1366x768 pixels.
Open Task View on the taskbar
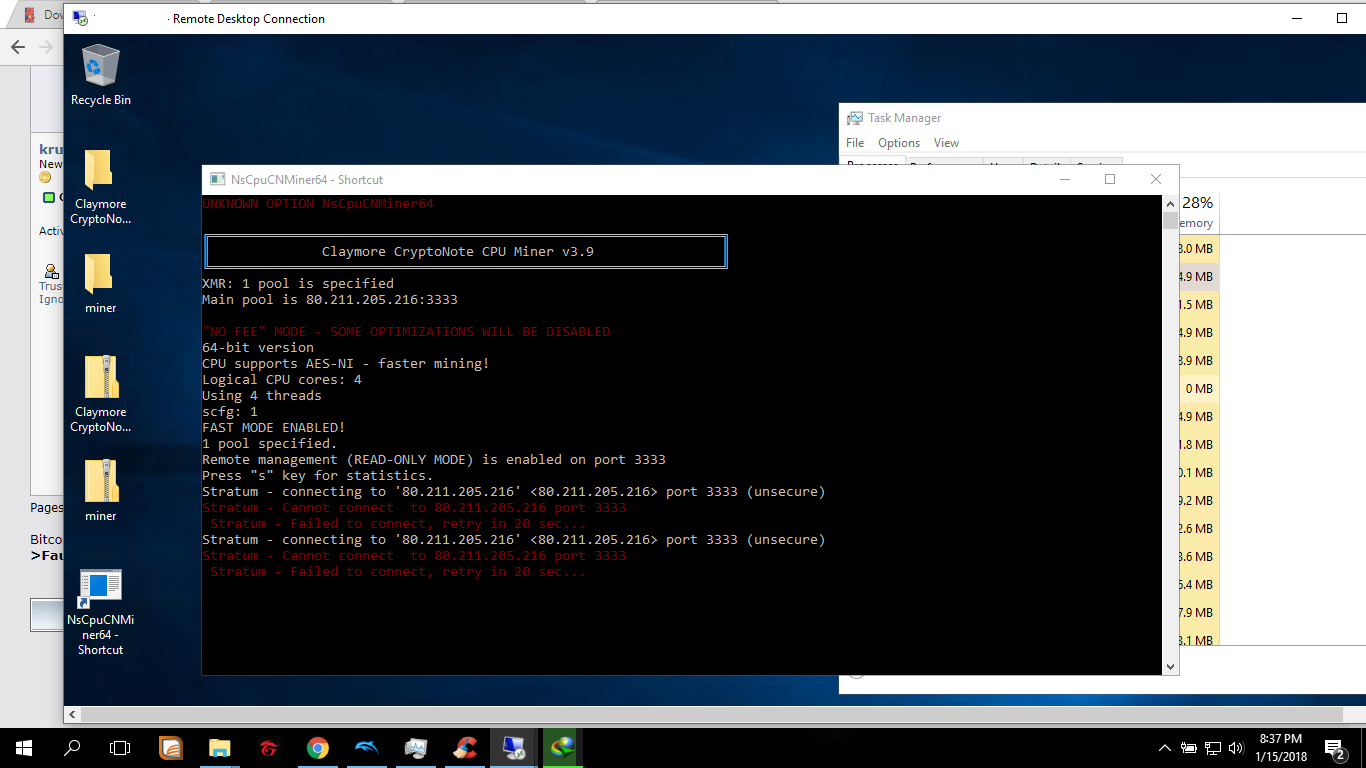pyautogui.click(x=120, y=747)
